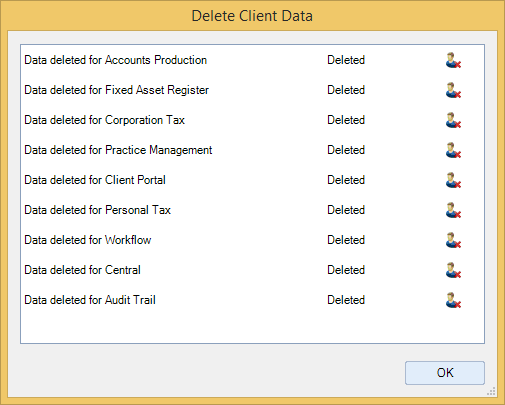Image resolution: width=505 pixels, height=405 pixels.
Task: Select 'Data deleted for Corporation Tax' text
Action: (x=105, y=120)
